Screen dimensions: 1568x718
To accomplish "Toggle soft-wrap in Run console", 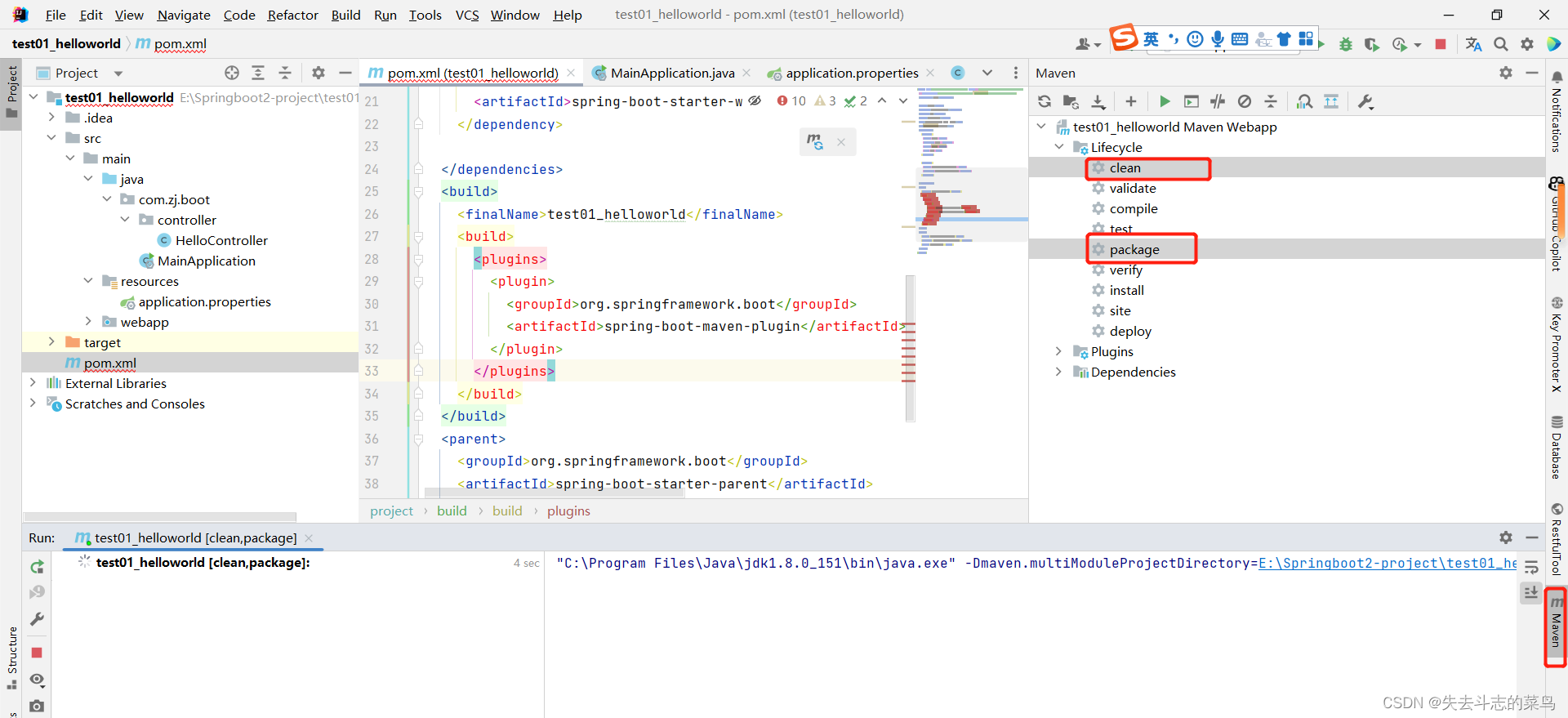I will click(x=1531, y=567).
